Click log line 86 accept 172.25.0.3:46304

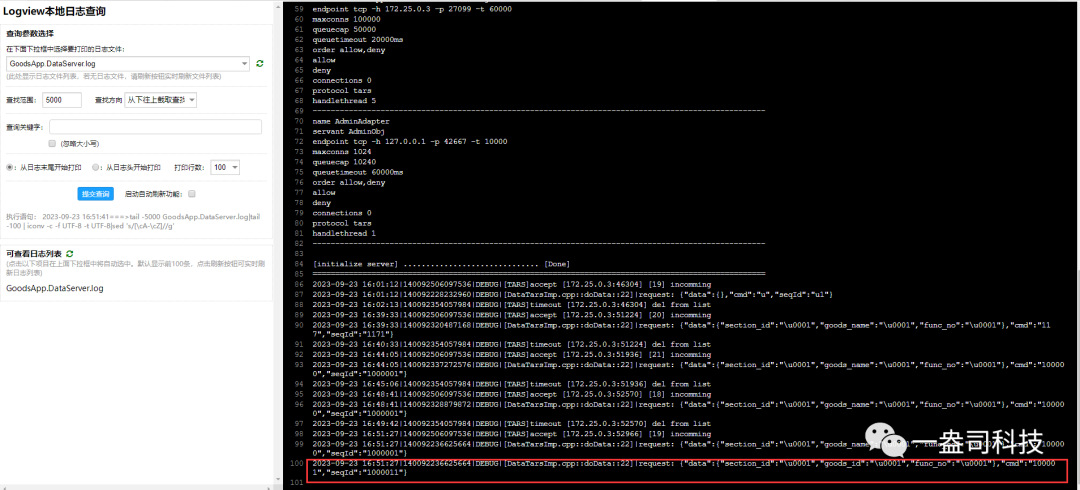pyautogui.click(x=511, y=284)
